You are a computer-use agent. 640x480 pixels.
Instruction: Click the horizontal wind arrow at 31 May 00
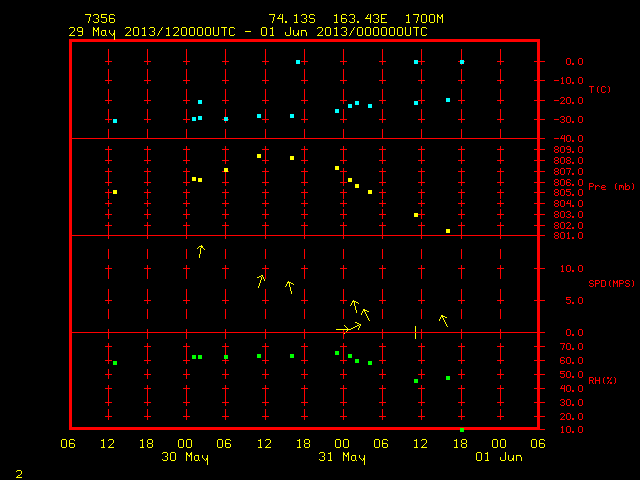(x=343, y=329)
